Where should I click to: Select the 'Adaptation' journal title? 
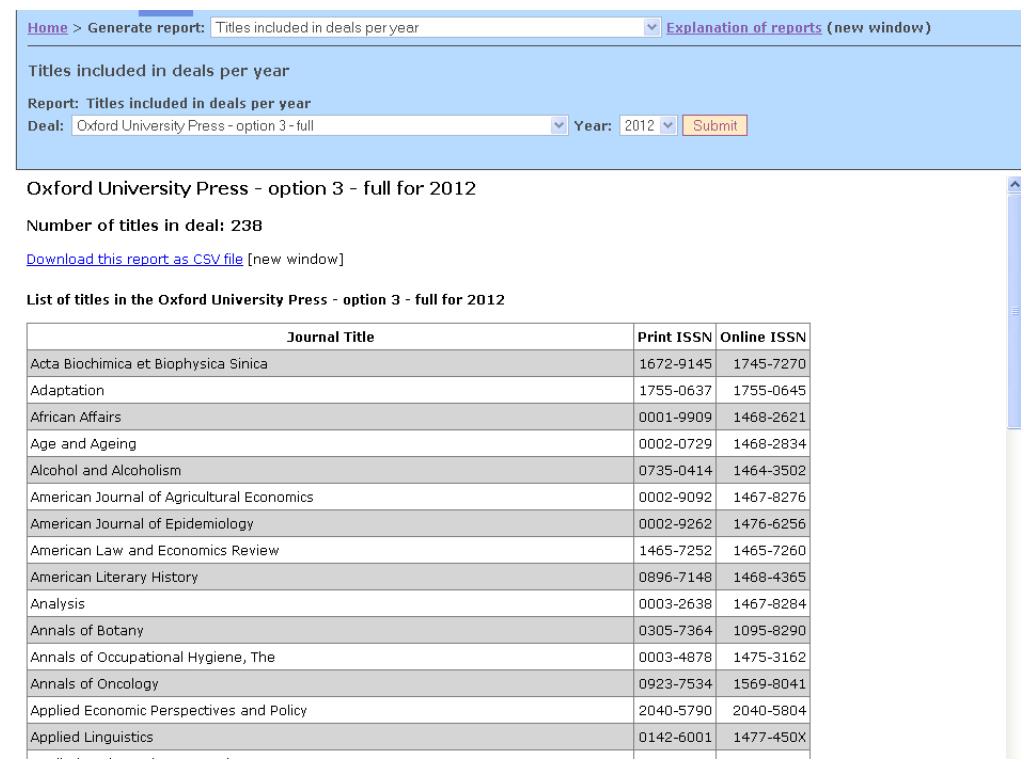tap(67, 391)
